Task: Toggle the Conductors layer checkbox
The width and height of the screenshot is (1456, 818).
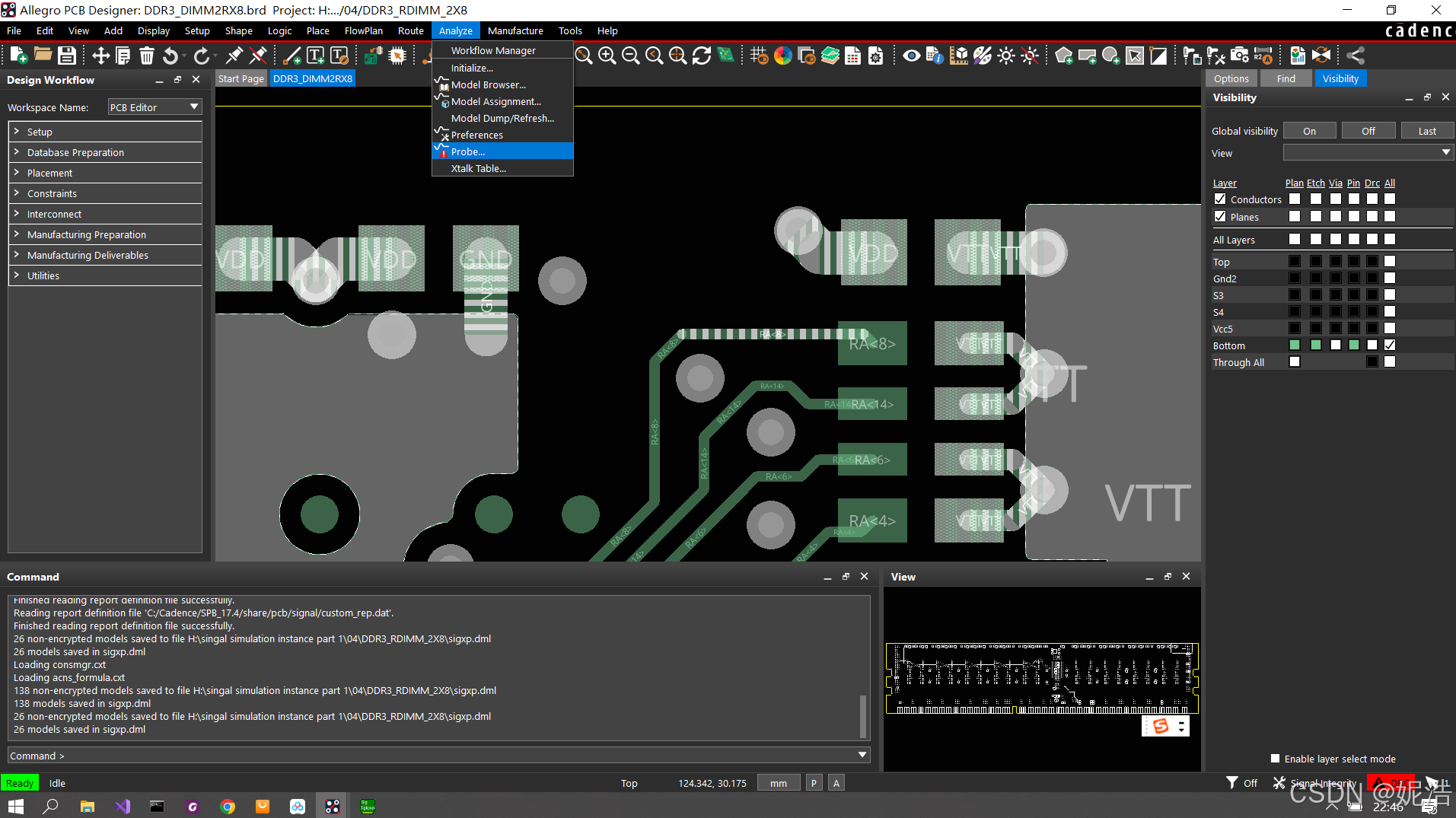Action: (1220, 199)
